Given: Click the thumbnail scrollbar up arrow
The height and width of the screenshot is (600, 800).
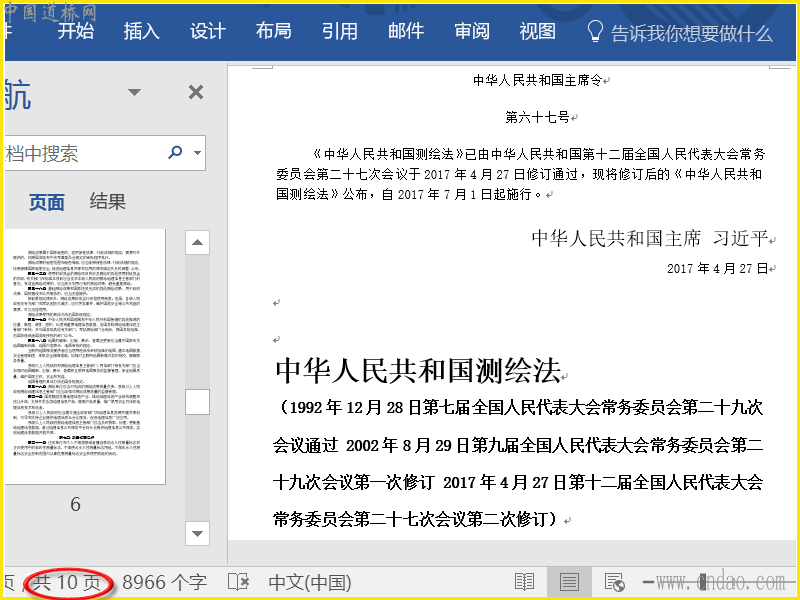Looking at the screenshot, I should [x=197, y=242].
